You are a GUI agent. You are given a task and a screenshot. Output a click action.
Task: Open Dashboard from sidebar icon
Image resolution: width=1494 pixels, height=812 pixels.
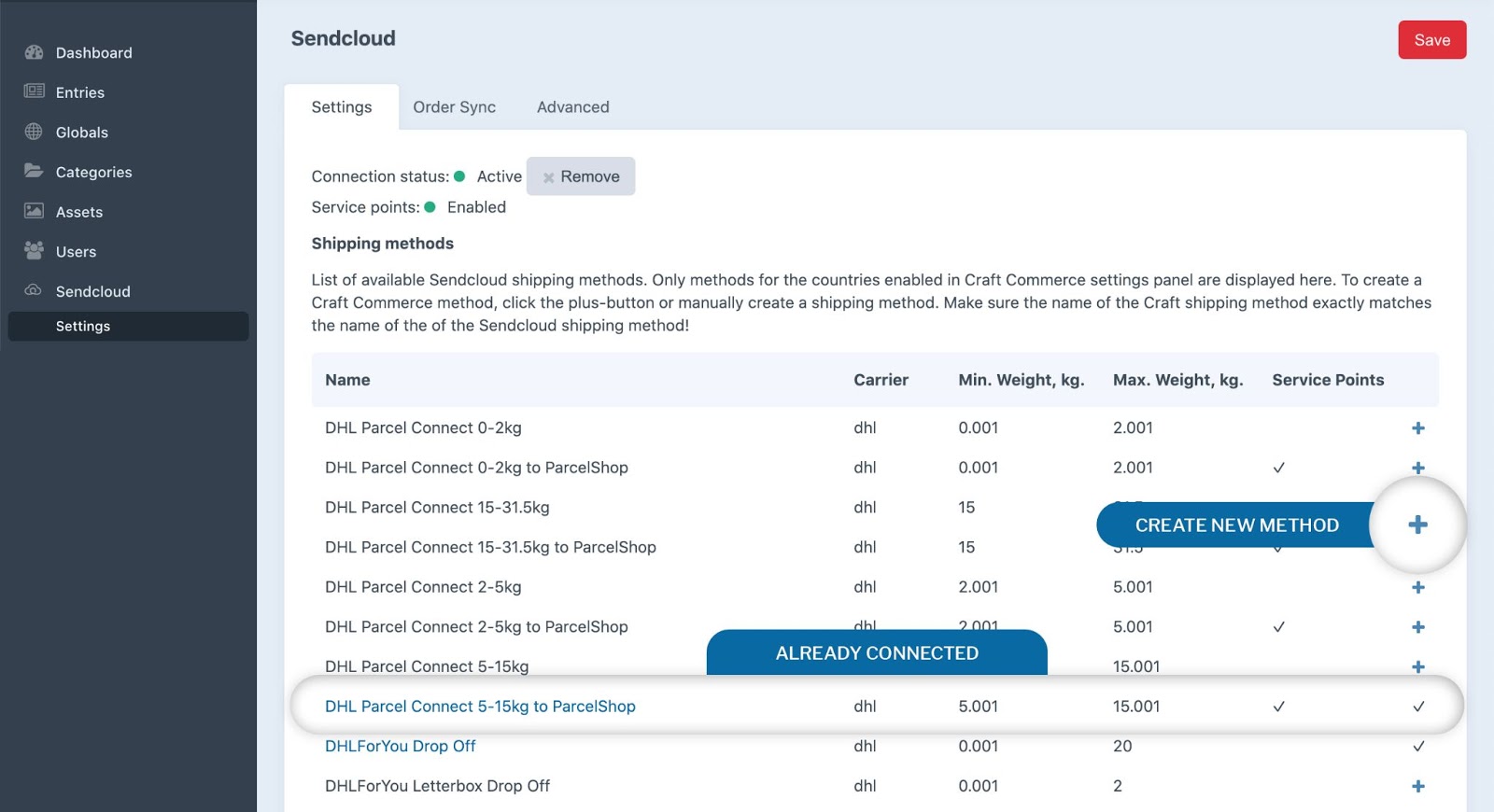[34, 52]
